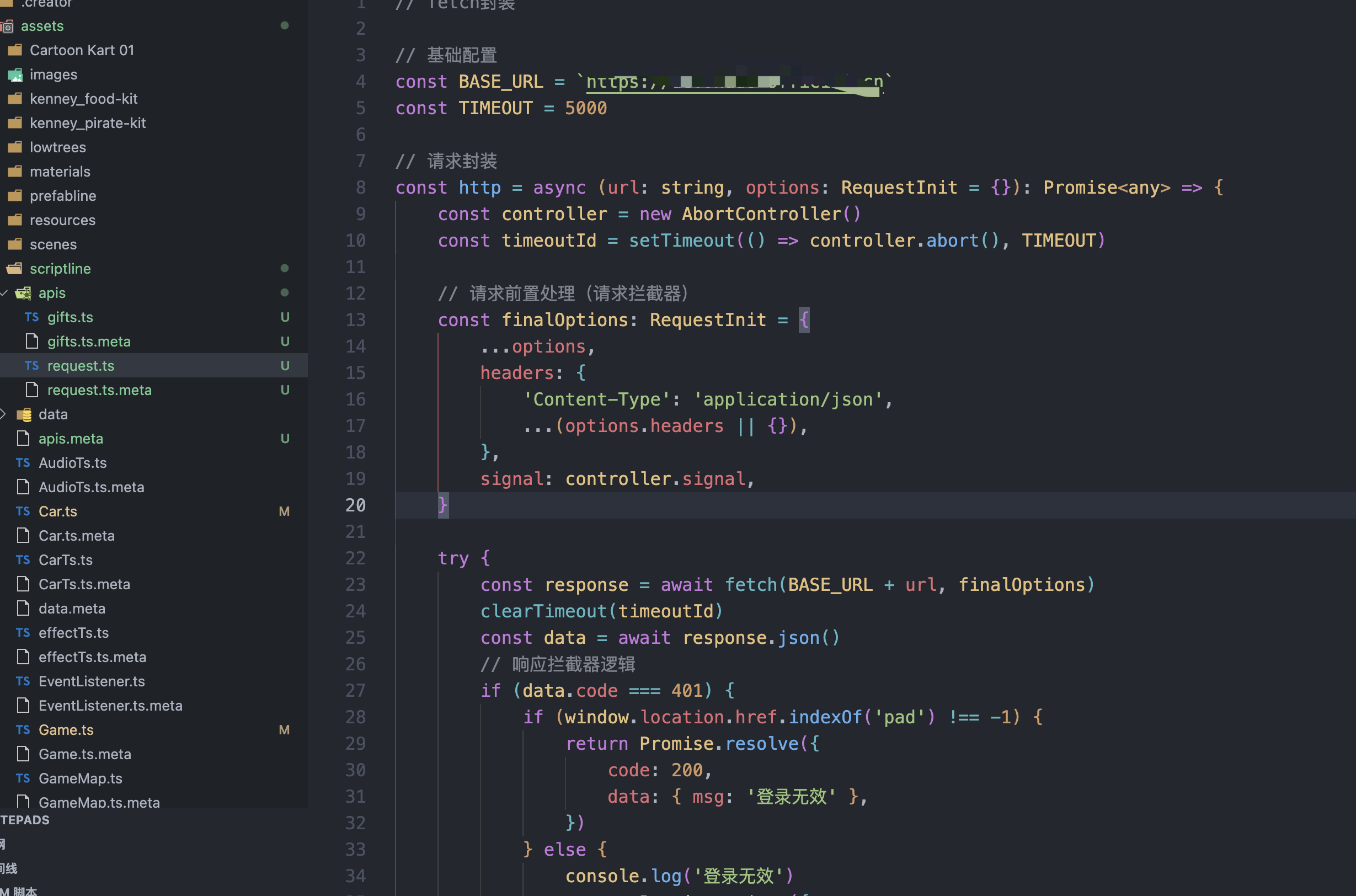Select the kenney_pirate-kit folder

pyautogui.click(x=87, y=123)
